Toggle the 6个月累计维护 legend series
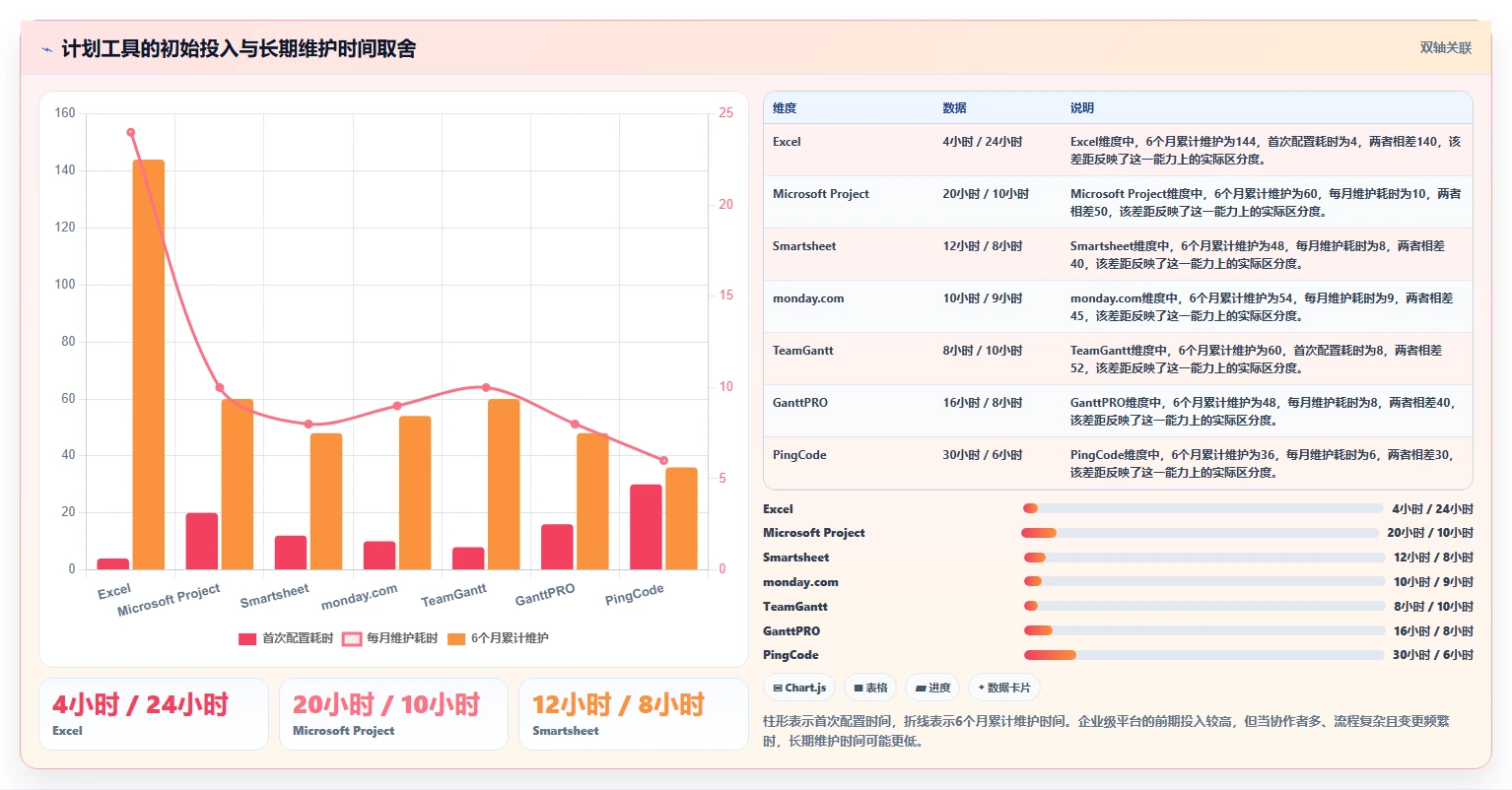The height and width of the screenshot is (790, 1512). click(x=498, y=638)
